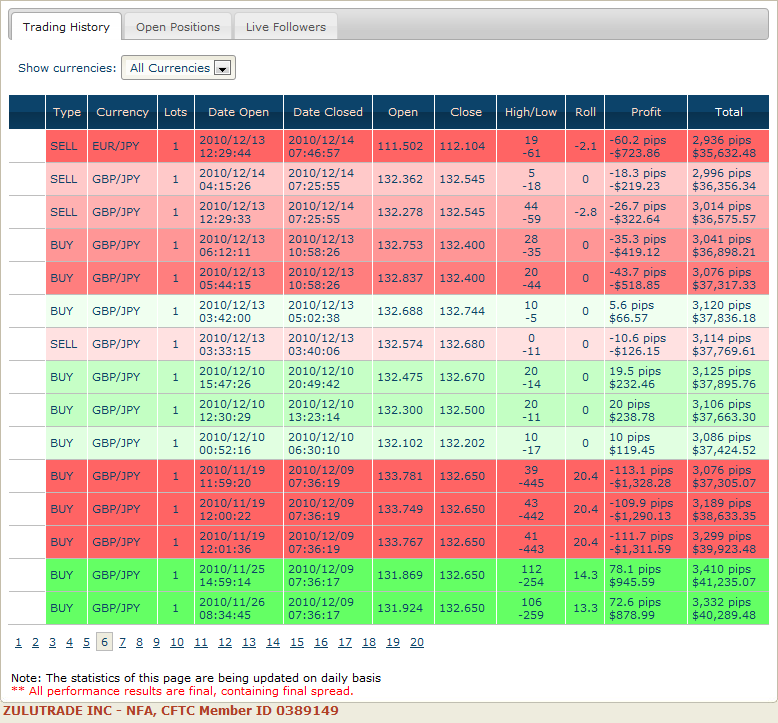Click profit cell 5.6 pips $66.57
The height and width of the screenshot is (723, 778).
point(646,312)
